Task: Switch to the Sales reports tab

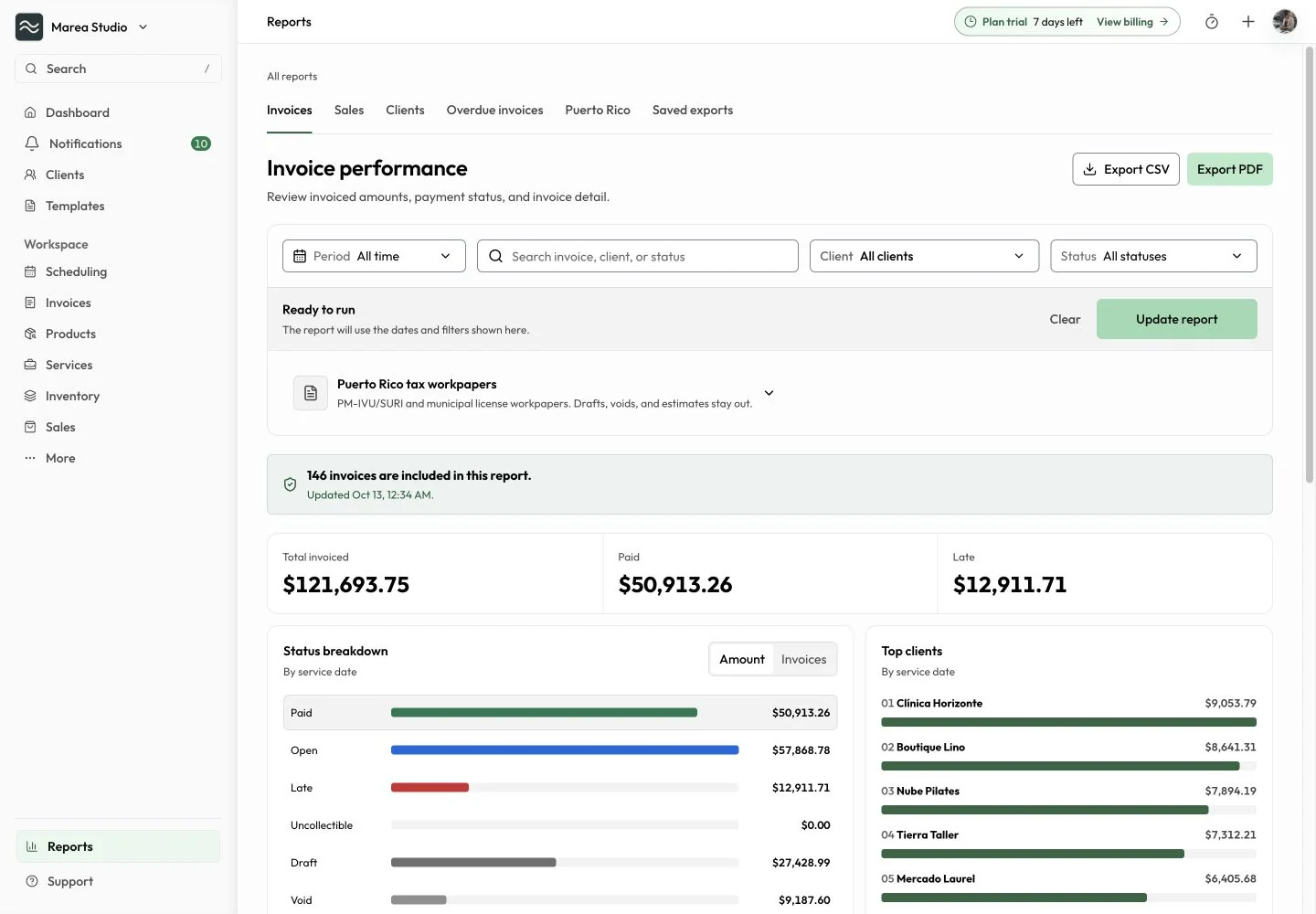Action: (x=349, y=111)
